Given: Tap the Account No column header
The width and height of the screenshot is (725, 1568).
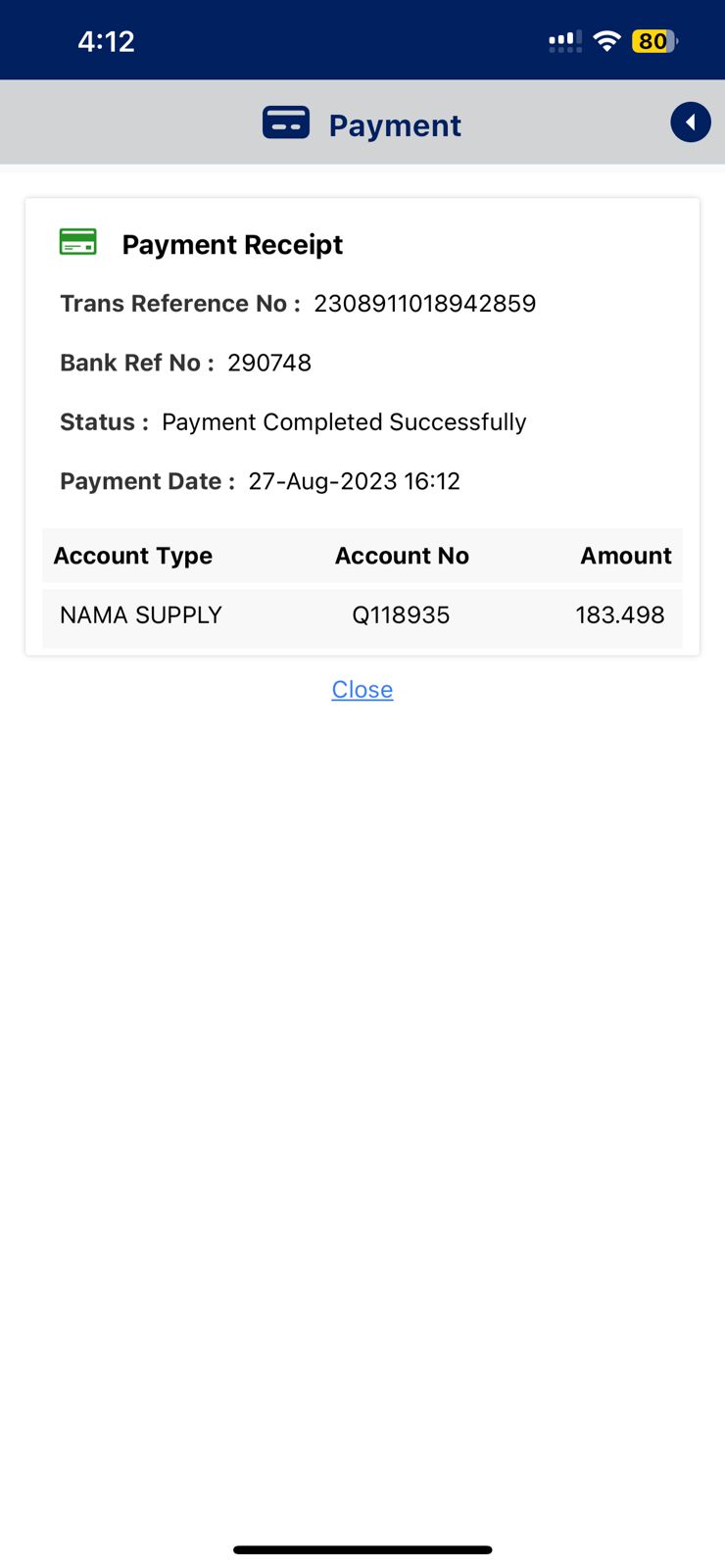Looking at the screenshot, I should 402,556.
